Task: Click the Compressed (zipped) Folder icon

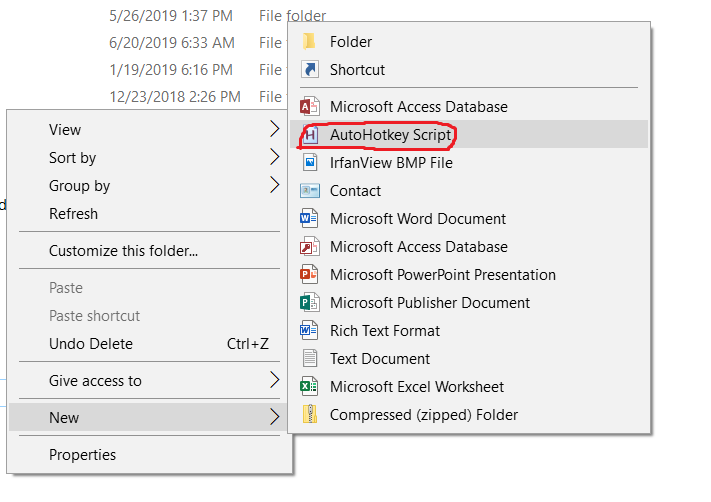Action: coord(310,414)
